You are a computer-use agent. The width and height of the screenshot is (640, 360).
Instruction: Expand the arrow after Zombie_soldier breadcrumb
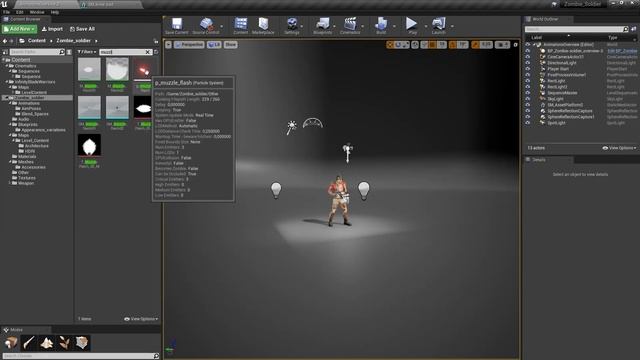point(96,41)
